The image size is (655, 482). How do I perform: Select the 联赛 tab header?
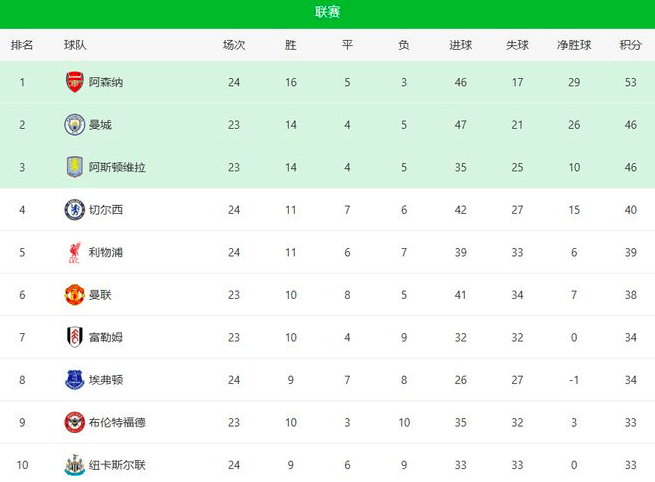pyautogui.click(x=327, y=12)
